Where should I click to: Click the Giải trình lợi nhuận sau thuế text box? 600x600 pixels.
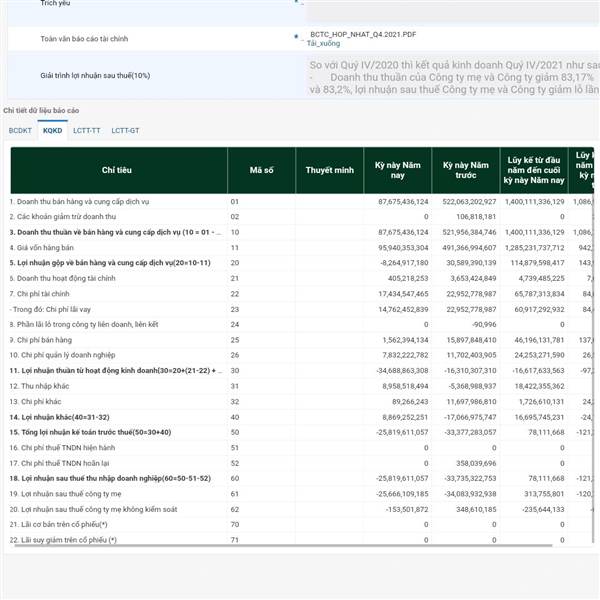[450, 77]
